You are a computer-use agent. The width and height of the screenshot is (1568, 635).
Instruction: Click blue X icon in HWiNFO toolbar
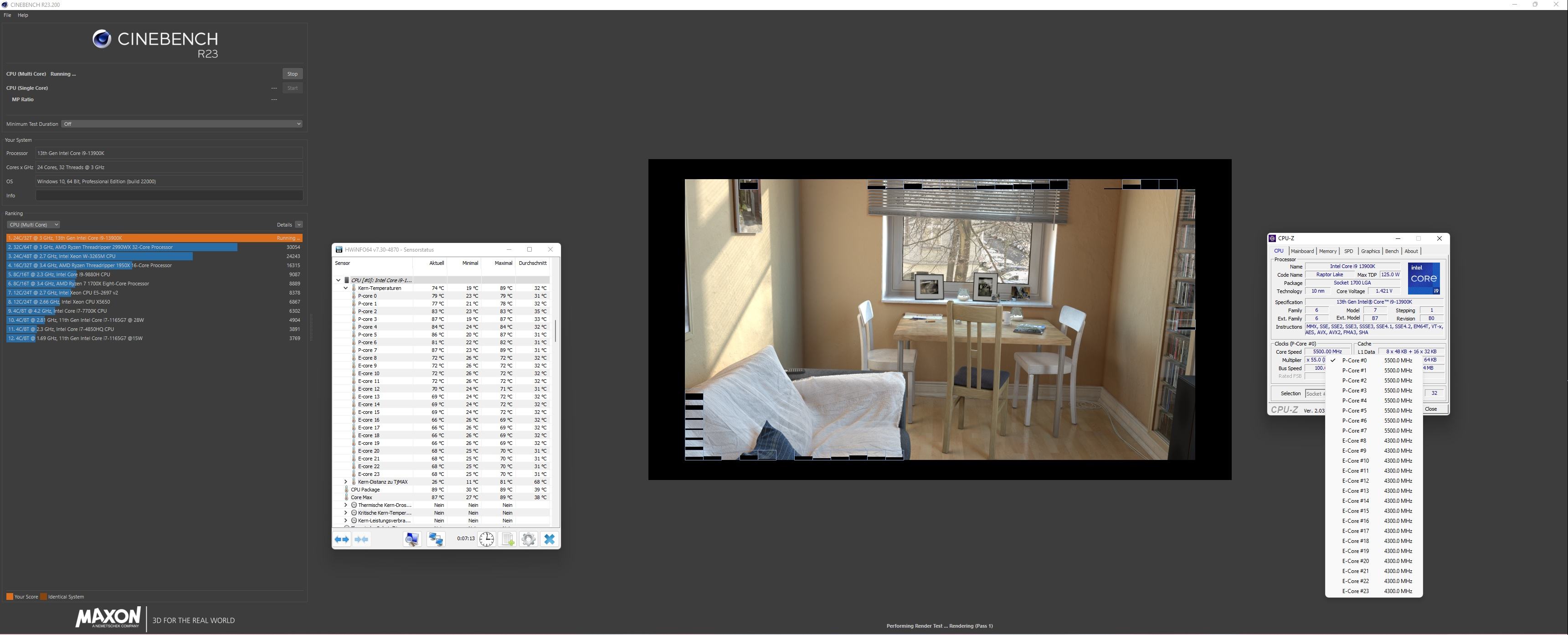click(549, 539)
